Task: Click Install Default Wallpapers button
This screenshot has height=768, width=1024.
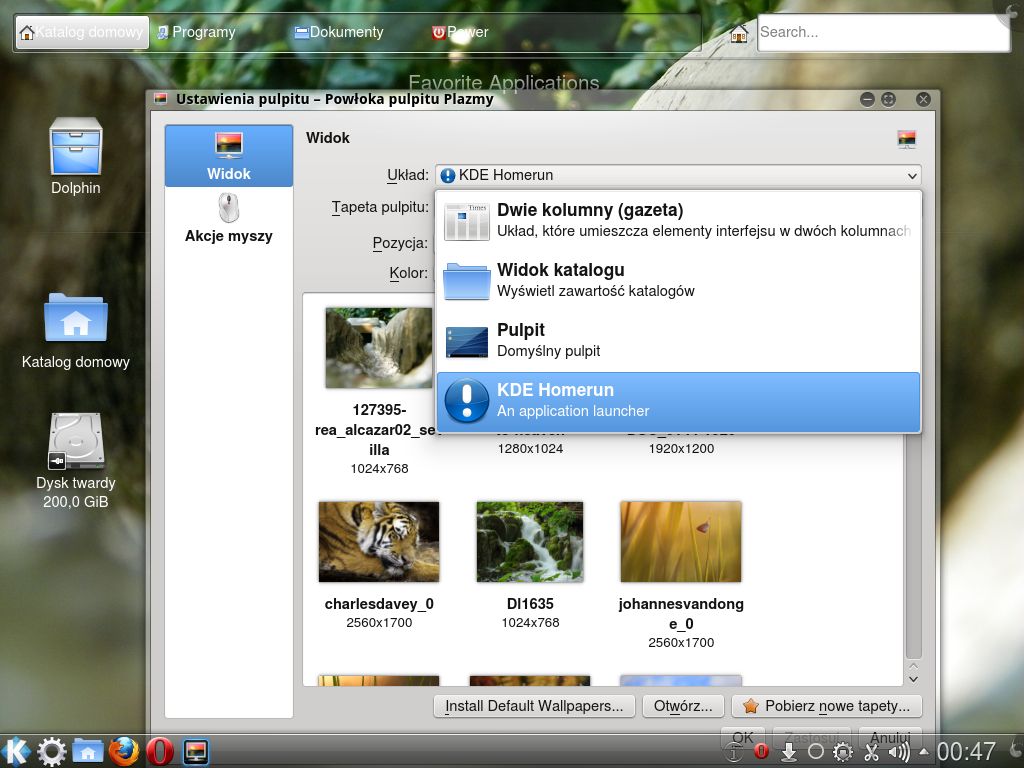Action: pos(534,706)
